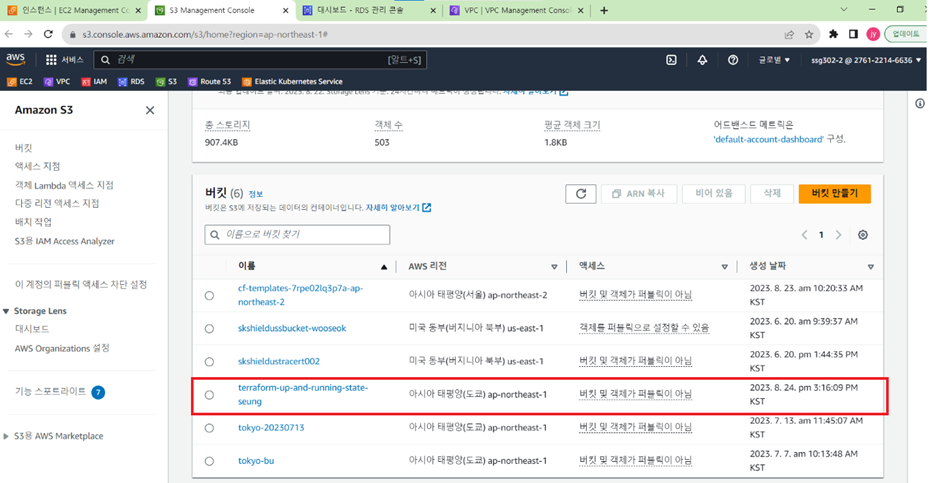
Task: Reload the browser page
Action: 48,34
